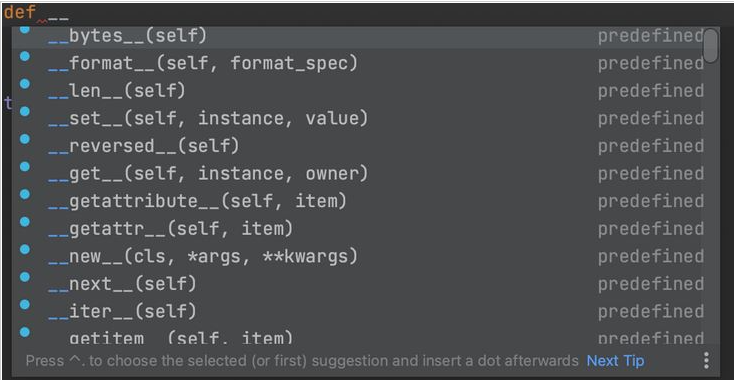This screenshot has height=380, width=734.
Task: Choose the __get__(self, instance, owner) entry
Action: (x=358, y=173)
